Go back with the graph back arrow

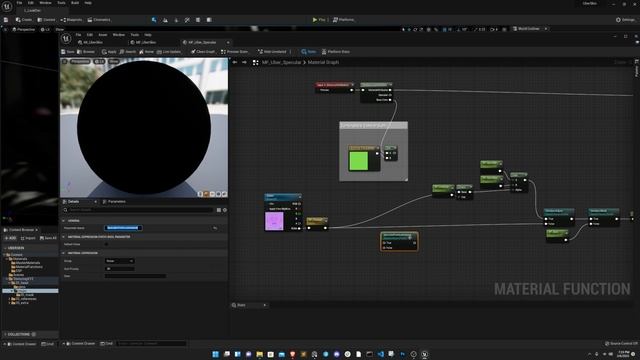[x=235, y=62]
